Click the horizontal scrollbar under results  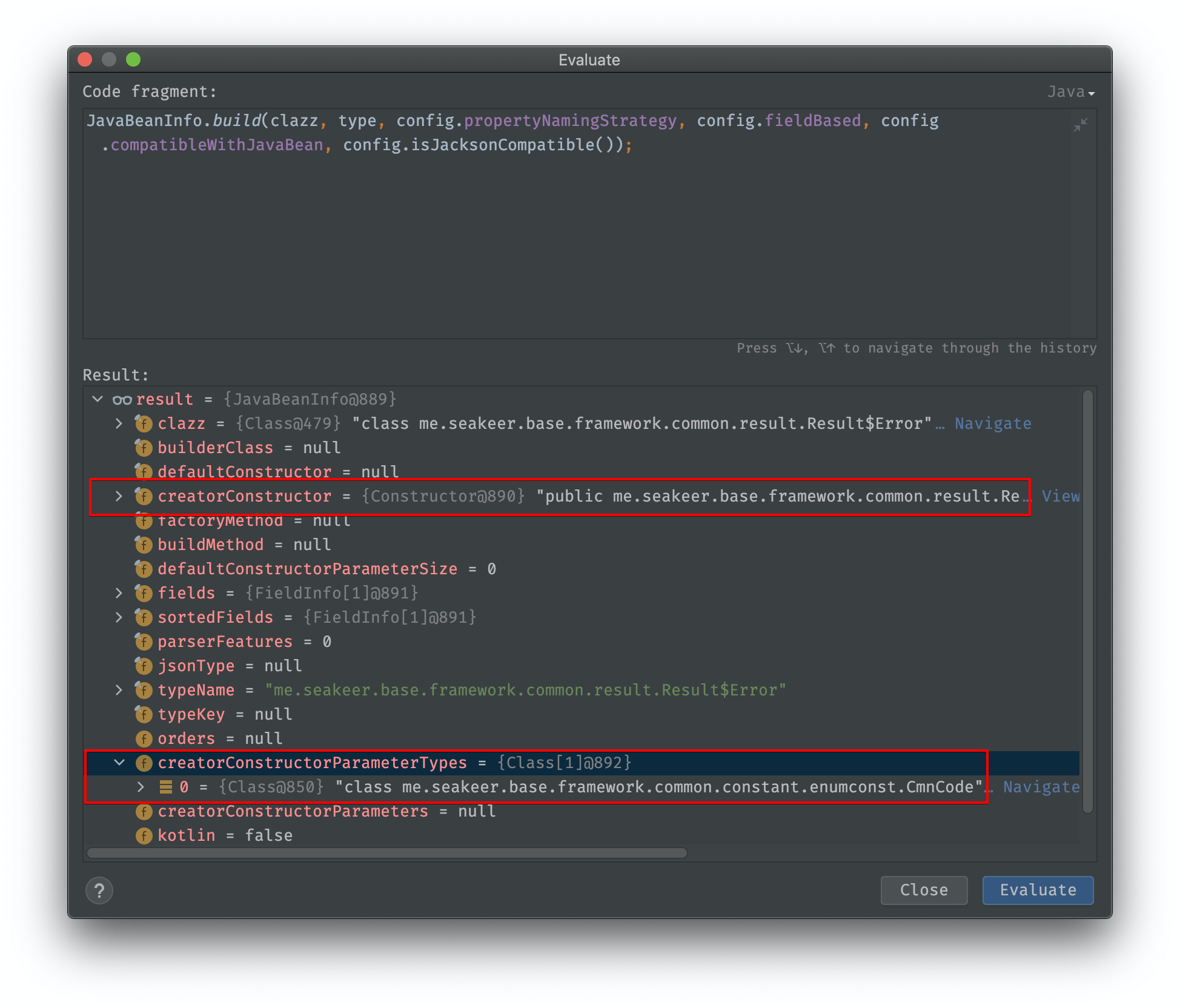tap(388, 853)
